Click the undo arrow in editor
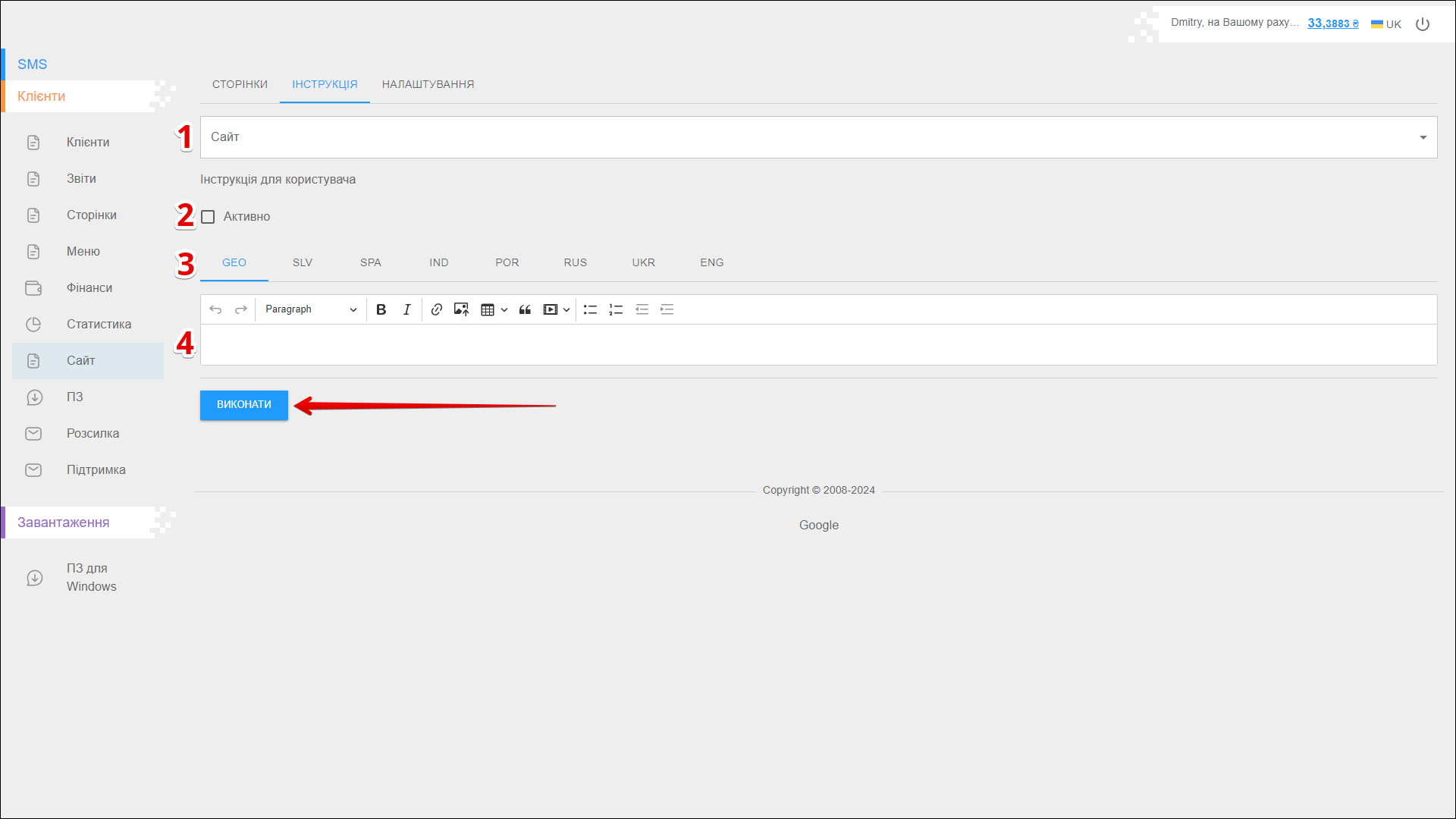The width and height of the screenshot is (1456, 819). click(x=215, y=309)
